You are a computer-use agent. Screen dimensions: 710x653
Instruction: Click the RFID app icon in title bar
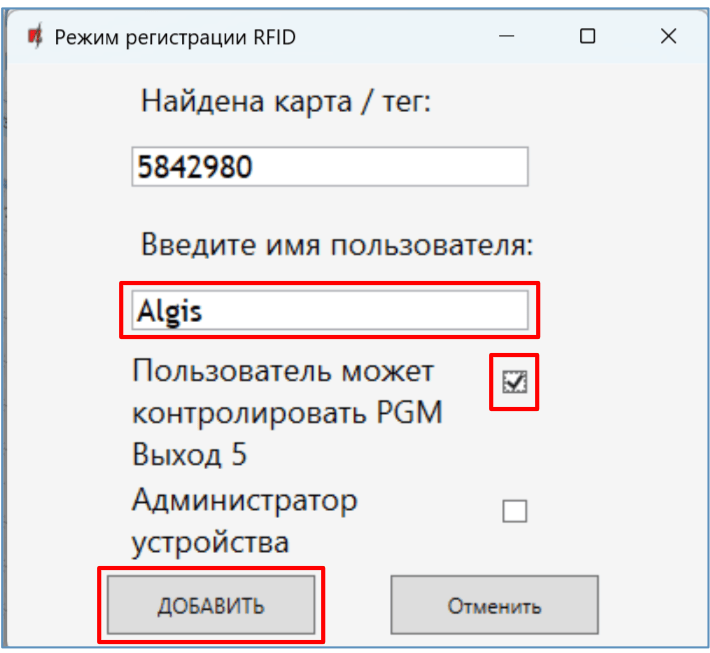click(x=35, y=37)
